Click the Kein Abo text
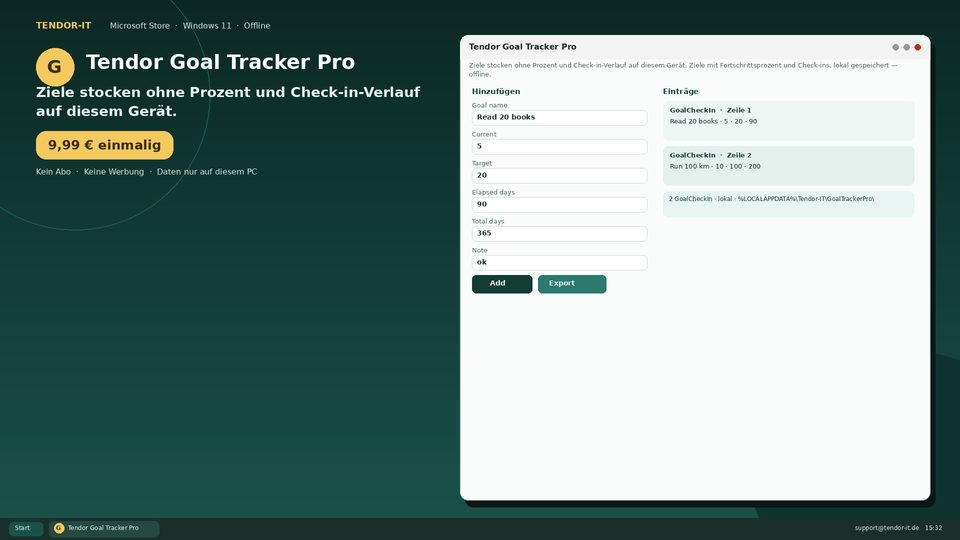Image resolution: width=960 pixels, height=540 pixels. click(x=53, y=172)
